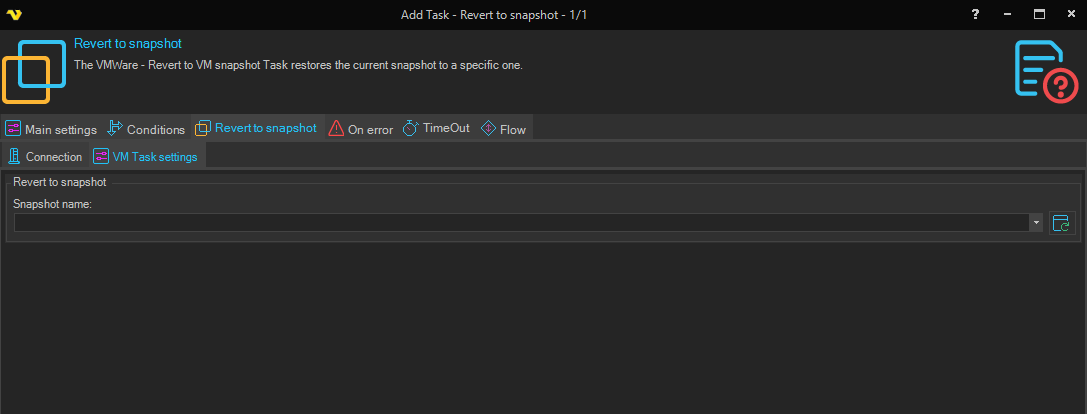Open the TimeOut tab
This screenshot has height=414, width=1087.
(446, 128)
